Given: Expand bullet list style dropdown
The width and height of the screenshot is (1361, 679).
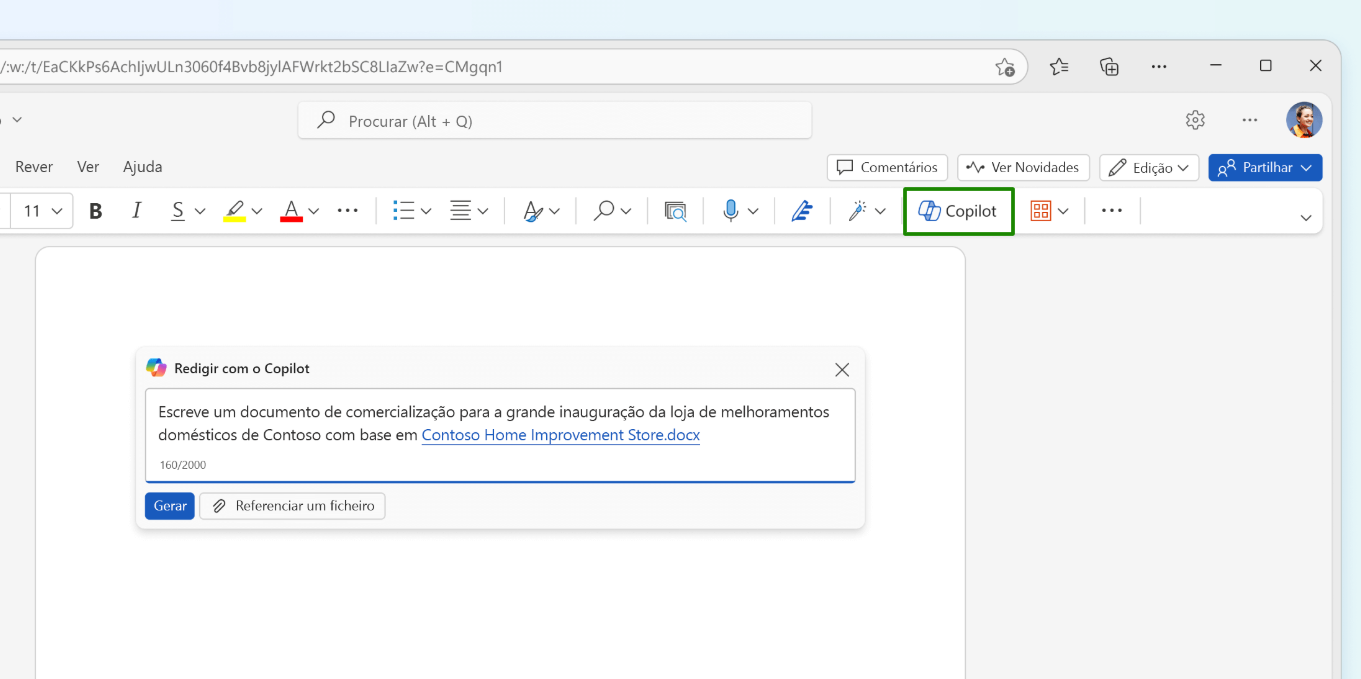Looking at the screenshot, I should click(426, 211).
